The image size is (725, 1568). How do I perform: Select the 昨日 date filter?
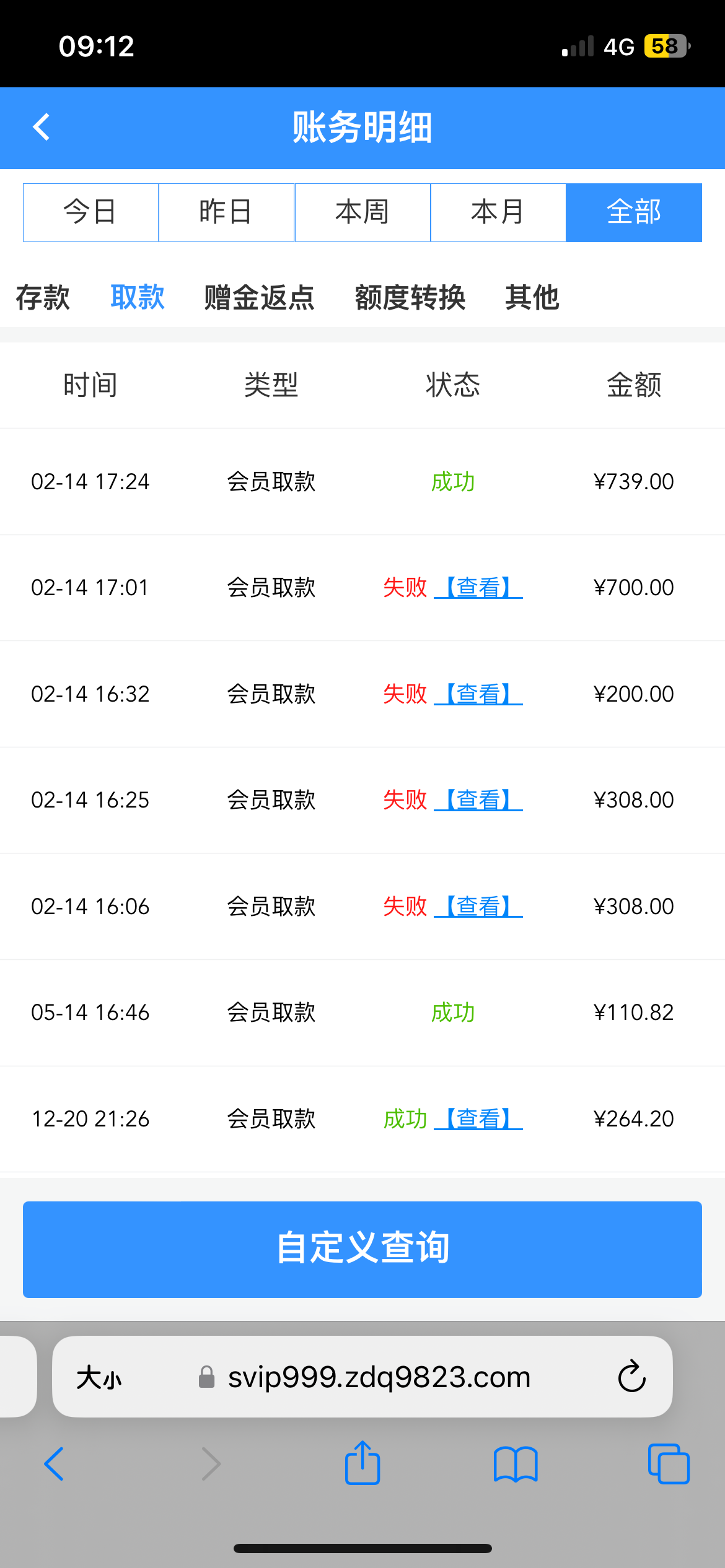click(226, 212)
